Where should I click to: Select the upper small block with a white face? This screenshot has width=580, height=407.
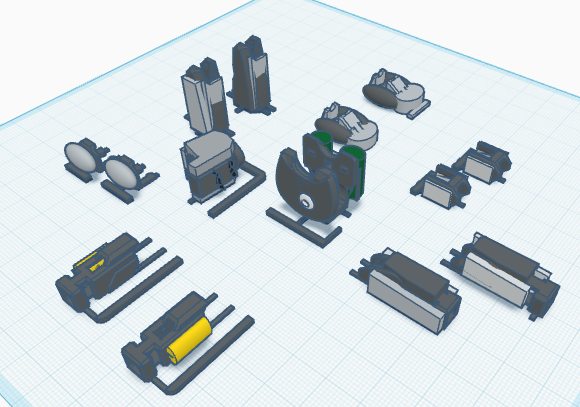482,162
